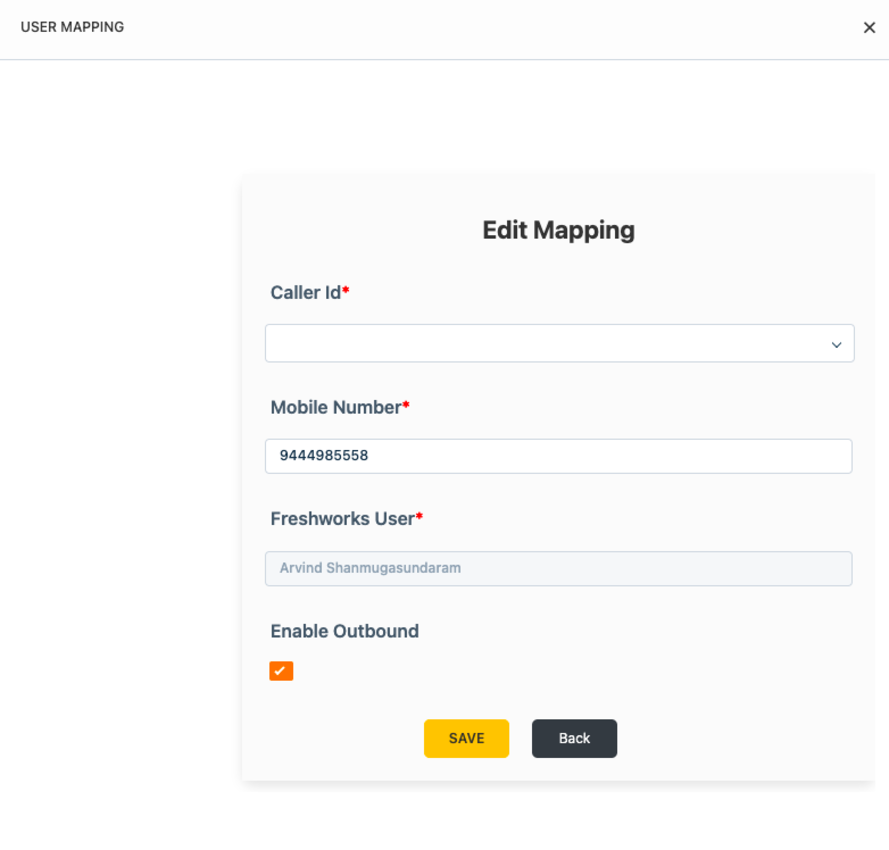Image resolution: width=889 pixels, height=850 pixels.
Task: Click the USER MAPPING title text
Action: [x=72, y=27]
